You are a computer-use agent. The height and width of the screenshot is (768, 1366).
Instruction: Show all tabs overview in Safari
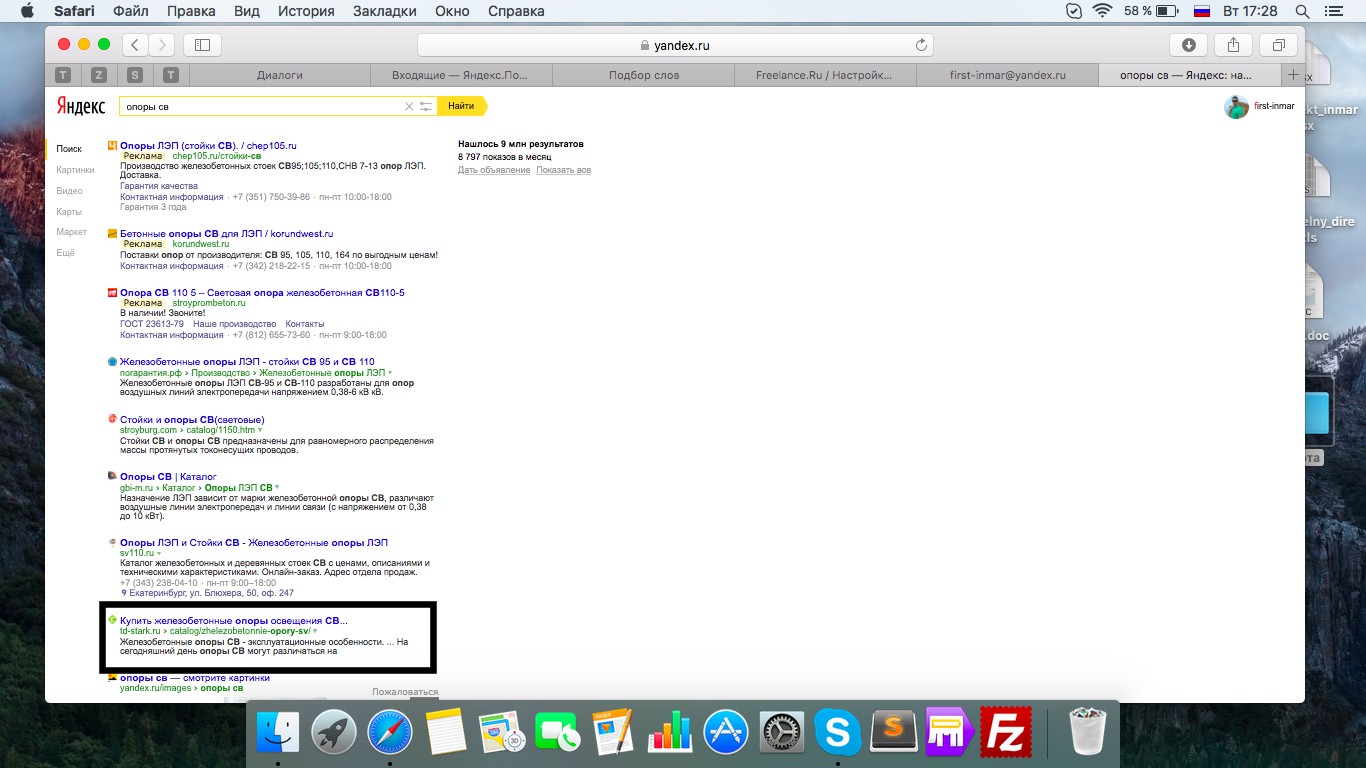1278,45
